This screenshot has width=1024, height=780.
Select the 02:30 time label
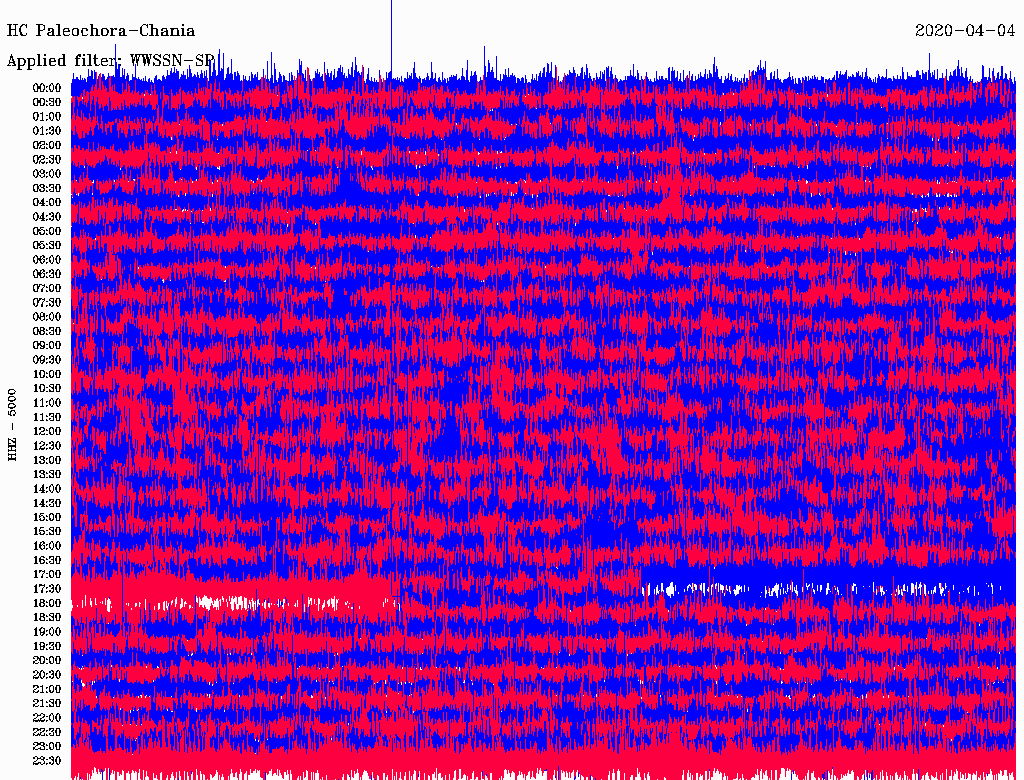(x=47, y=159)
